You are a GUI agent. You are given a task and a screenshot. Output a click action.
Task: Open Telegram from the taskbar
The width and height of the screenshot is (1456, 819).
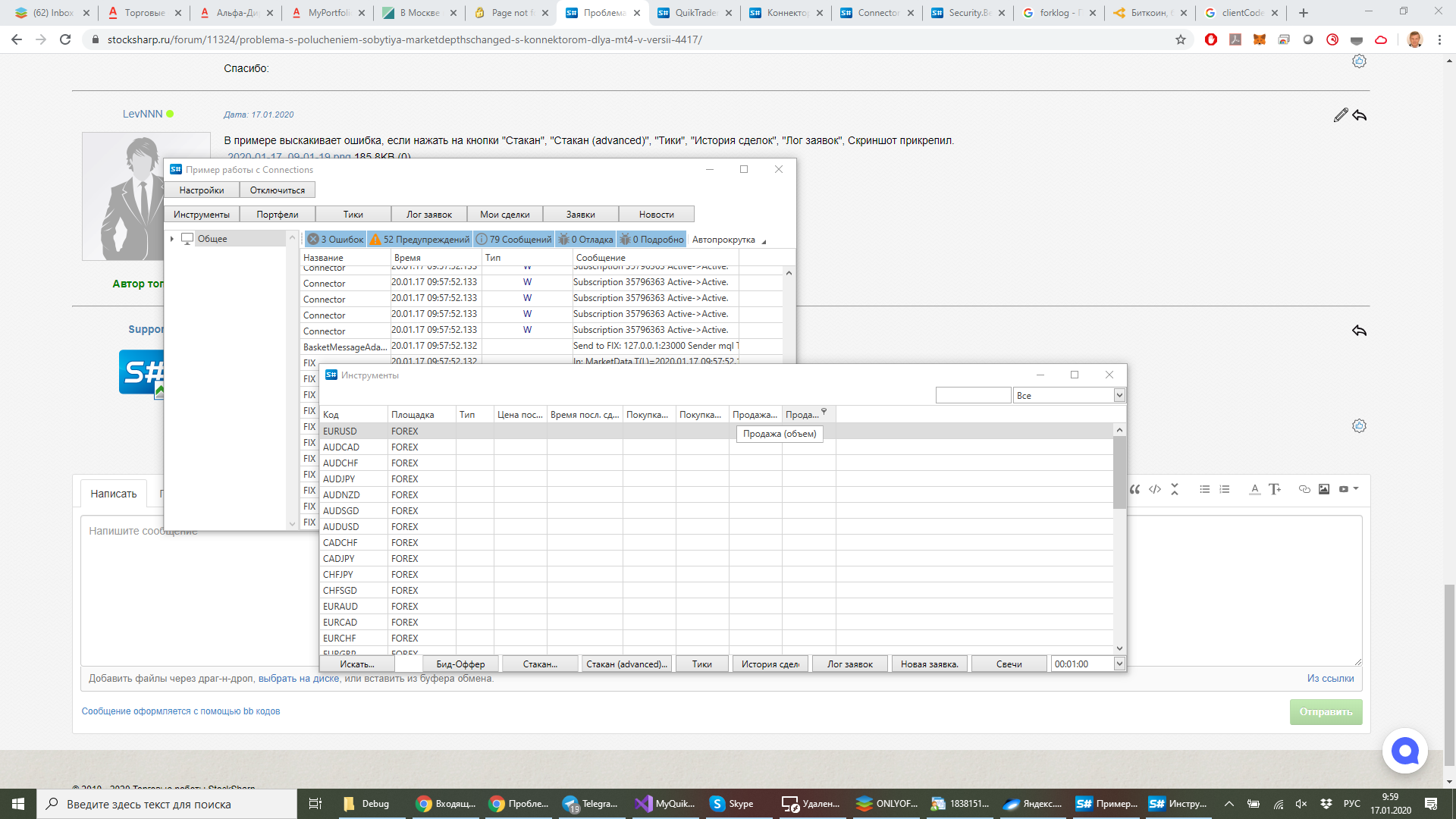click(x=590, y=804)
